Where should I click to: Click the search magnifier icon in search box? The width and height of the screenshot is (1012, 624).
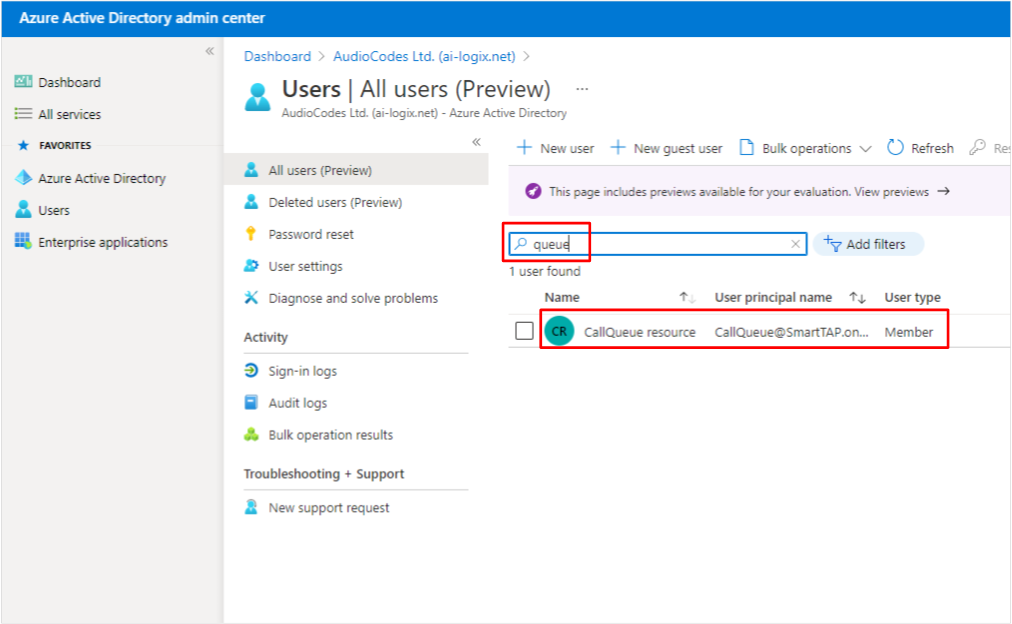coord(521,244)
